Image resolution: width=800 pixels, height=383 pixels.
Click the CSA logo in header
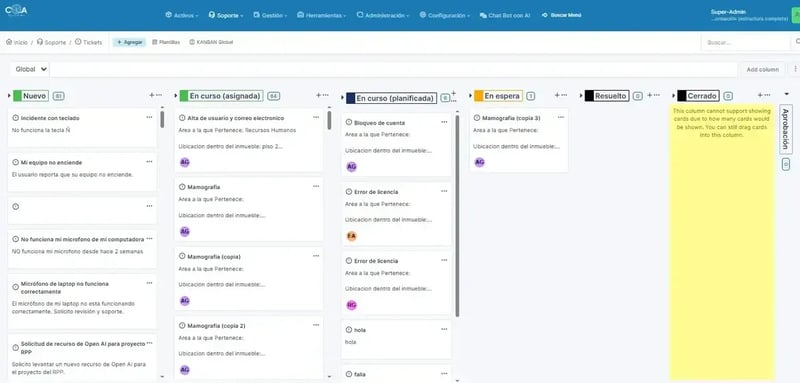pos(15,11)
